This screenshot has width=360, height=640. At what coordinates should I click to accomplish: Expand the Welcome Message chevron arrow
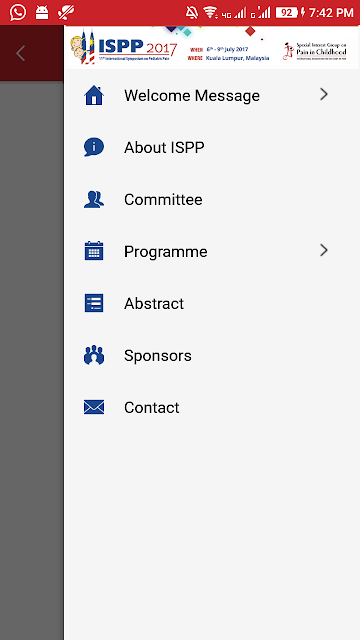[x=324, y=95]
